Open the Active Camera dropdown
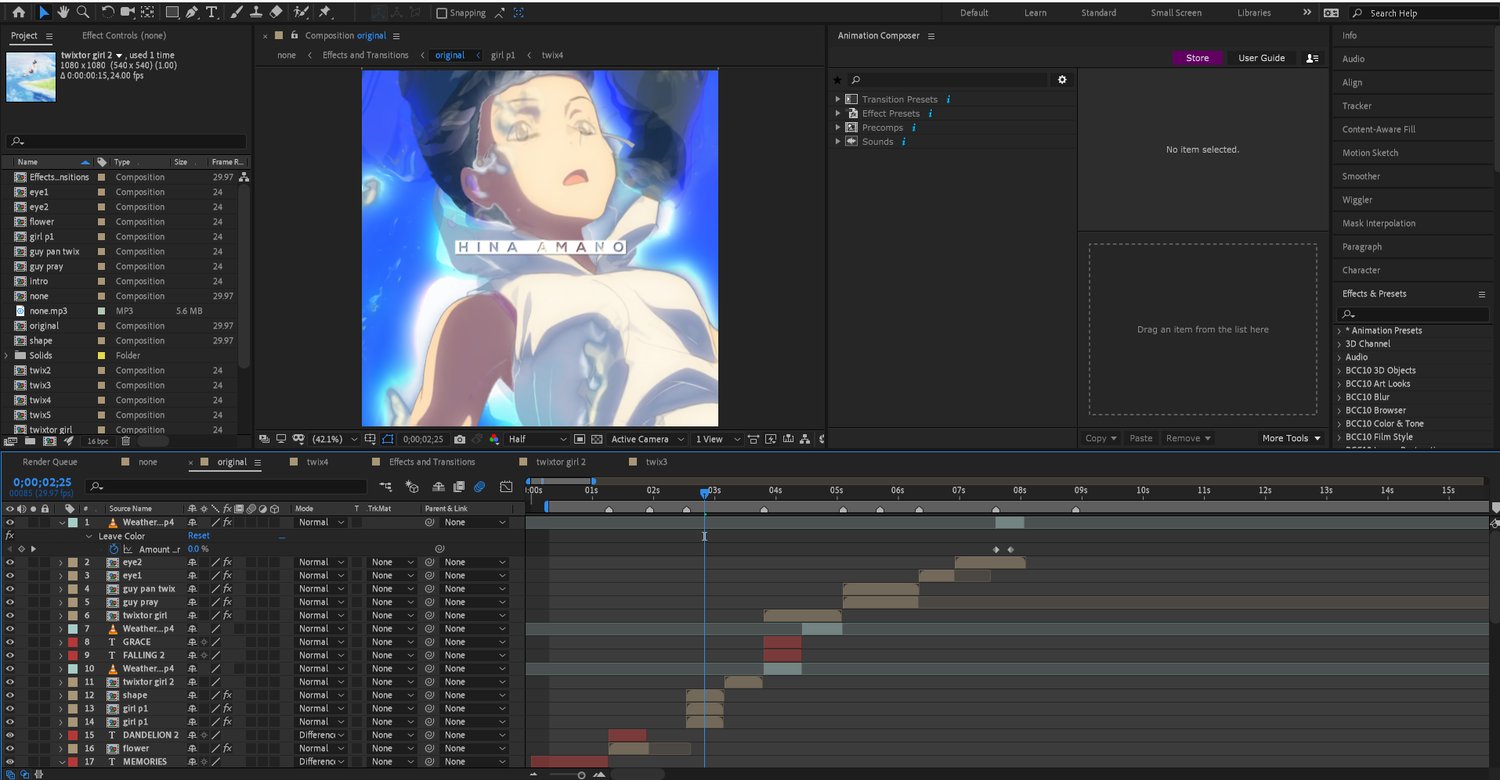This screenshot has width=1500, height=780. pyautogui.click(x=648, y=439)
